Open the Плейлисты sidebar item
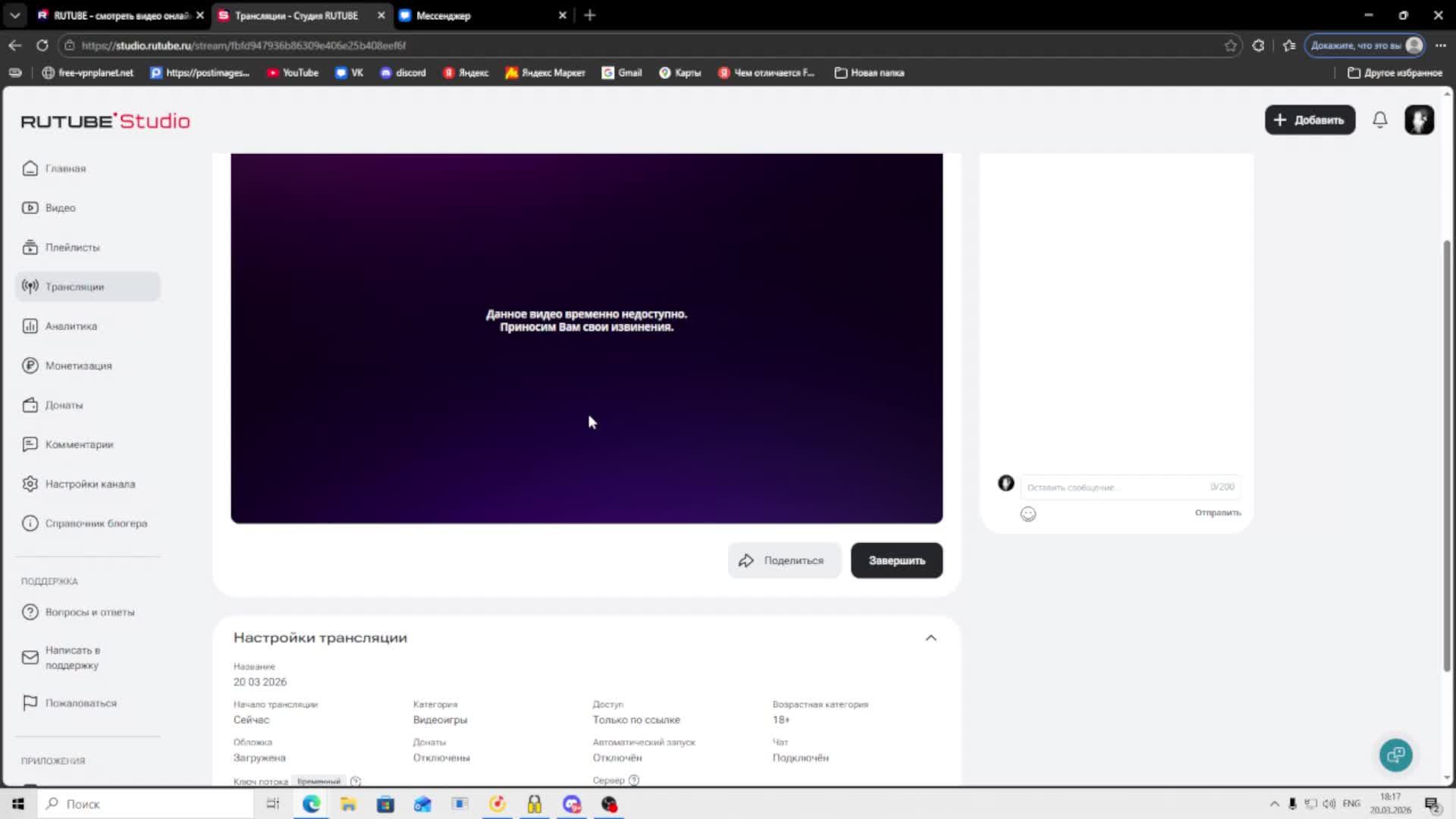This screenshot has width=1456, height=819. [x=72, y=247]
